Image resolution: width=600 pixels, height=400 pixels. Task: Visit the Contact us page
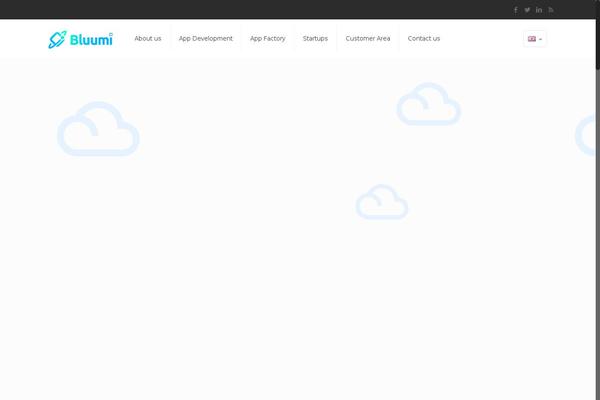click(x=424, y=38)
